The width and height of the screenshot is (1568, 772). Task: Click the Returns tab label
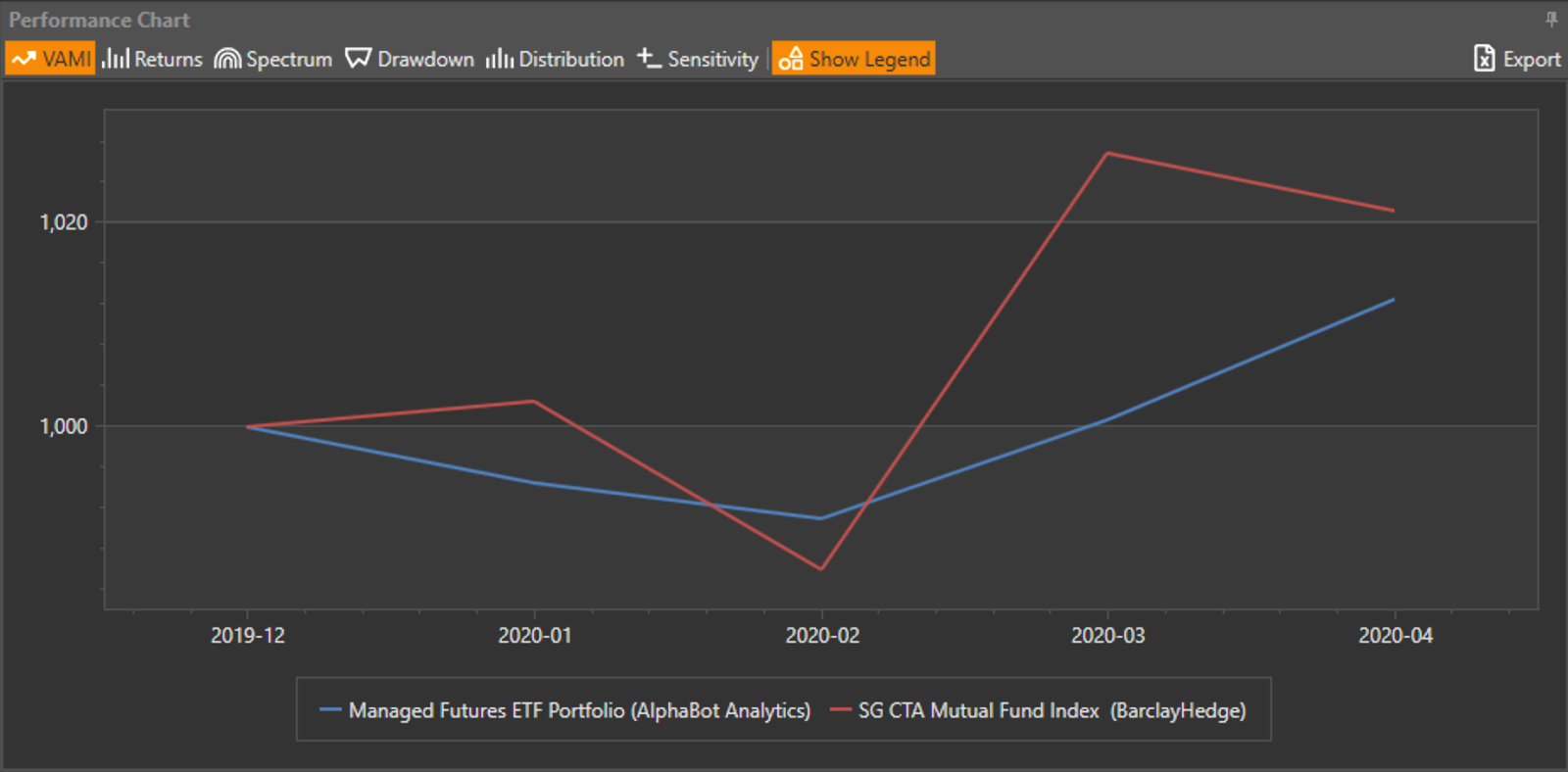click(x=169, y=59)
